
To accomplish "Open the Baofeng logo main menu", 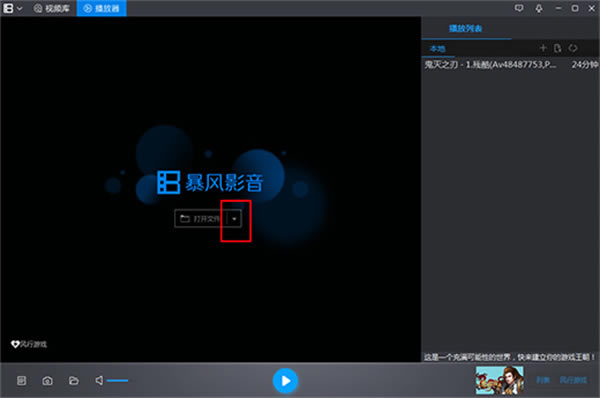I will point(13,8).
